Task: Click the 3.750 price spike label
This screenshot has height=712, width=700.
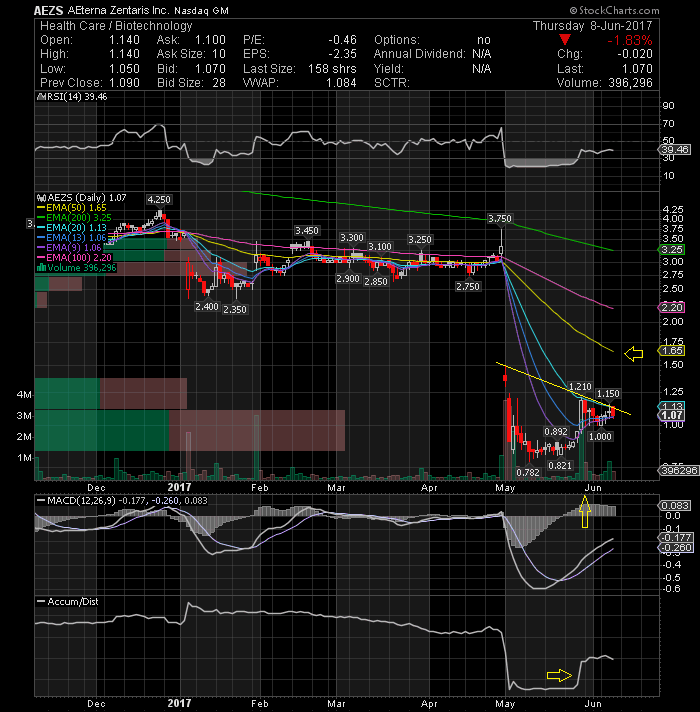Action: point(500,219)
